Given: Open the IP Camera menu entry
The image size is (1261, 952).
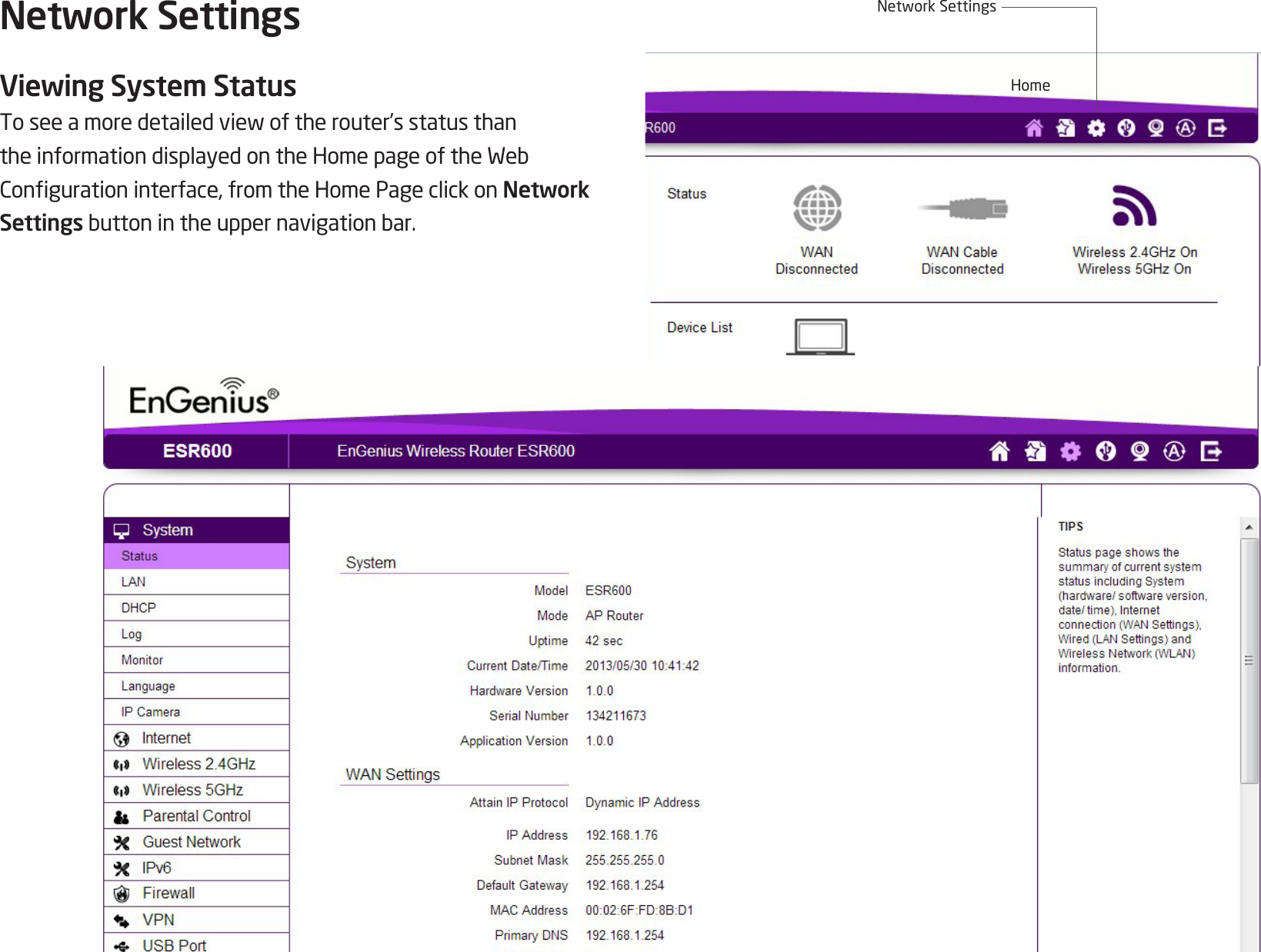Looking at the screenshot, I should [196, 712].
